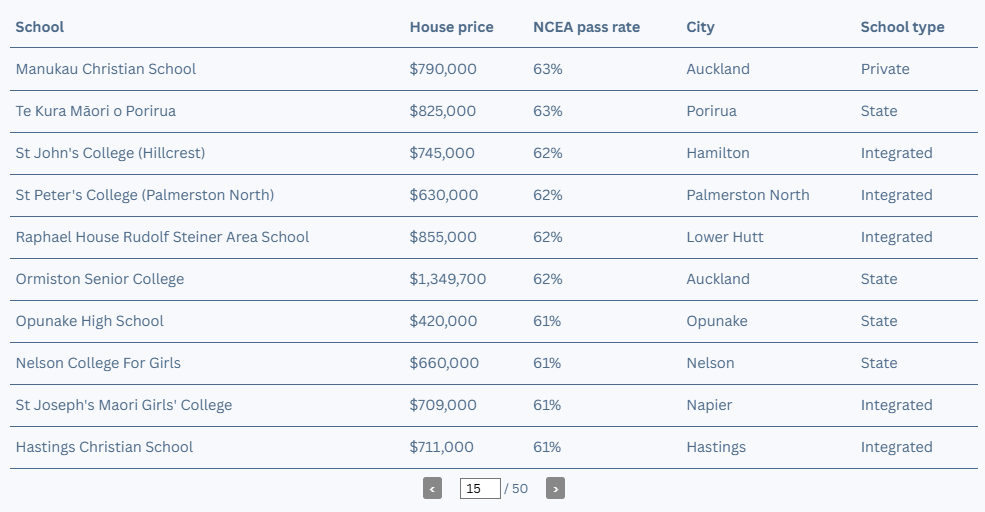Sort by the NCEA pass rate header
This screenshot has height=512, width=985.
point(586,27)
